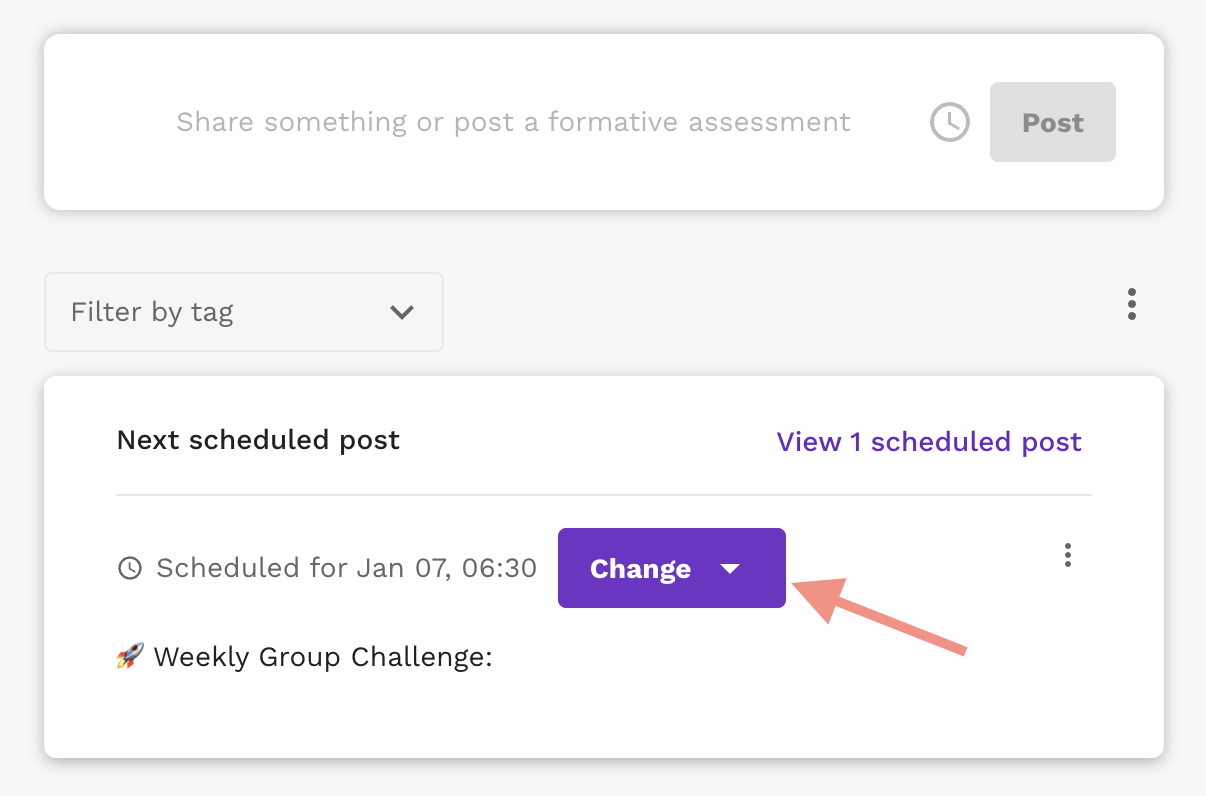The image size is (1206, 796).
Task: Click the grey Post button
Action: tap(1053, 122)
